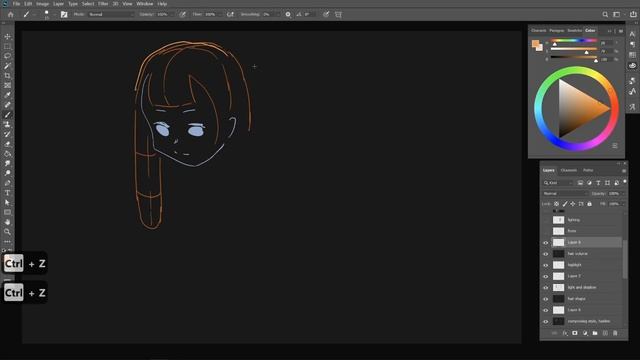Hide the hair shape layer
640x360 pixels.
click(546, 299)
